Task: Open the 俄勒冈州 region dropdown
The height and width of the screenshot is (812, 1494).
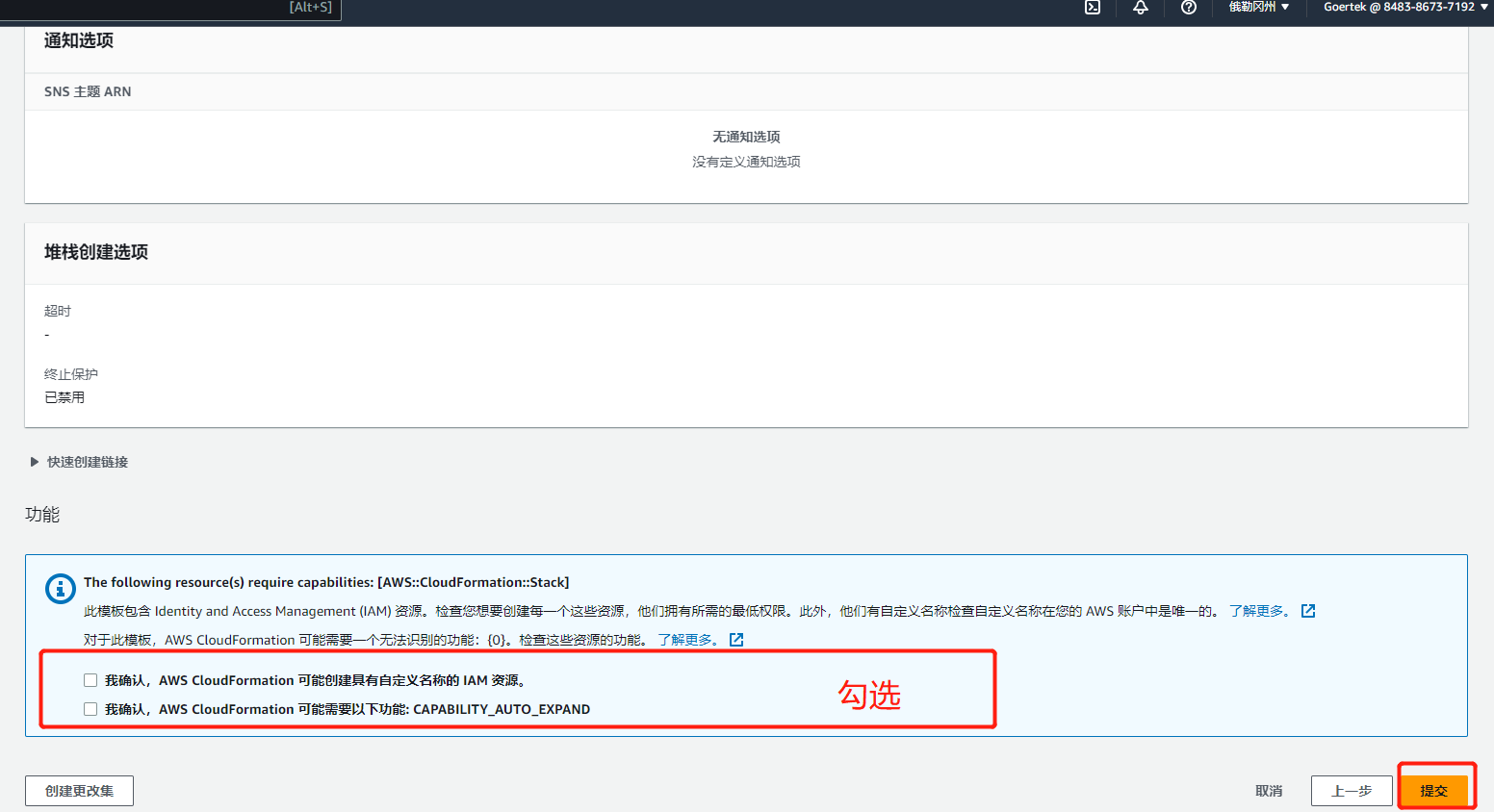Action: tap(1258, 7)
